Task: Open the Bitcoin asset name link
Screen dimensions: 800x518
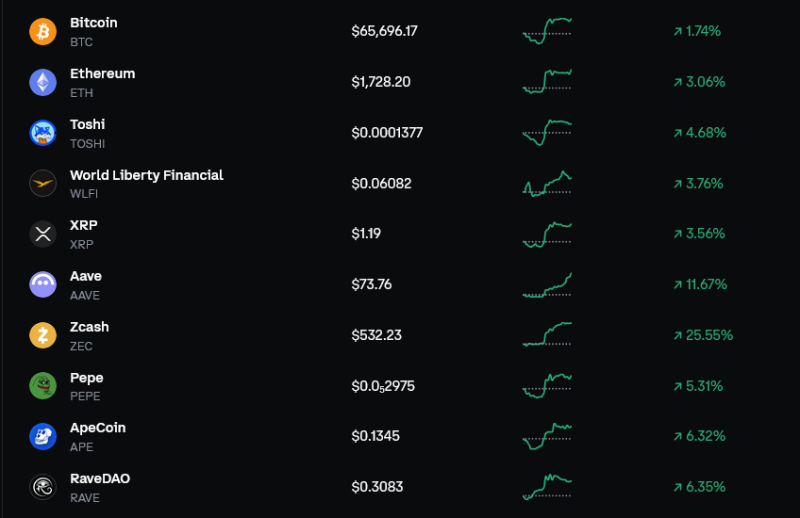Action: (93, 22)
